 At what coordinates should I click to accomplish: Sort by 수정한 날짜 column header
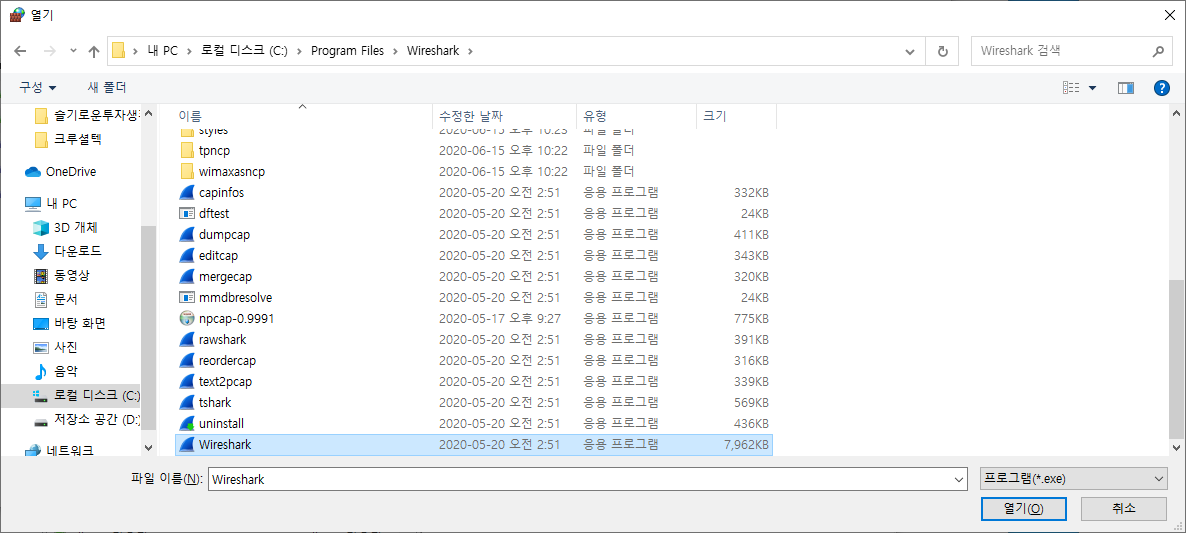tap(504, 116)
